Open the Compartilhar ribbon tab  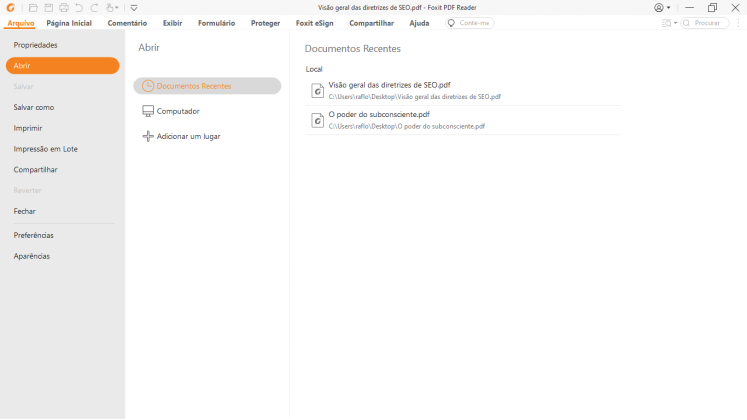(x=372, y=23)
